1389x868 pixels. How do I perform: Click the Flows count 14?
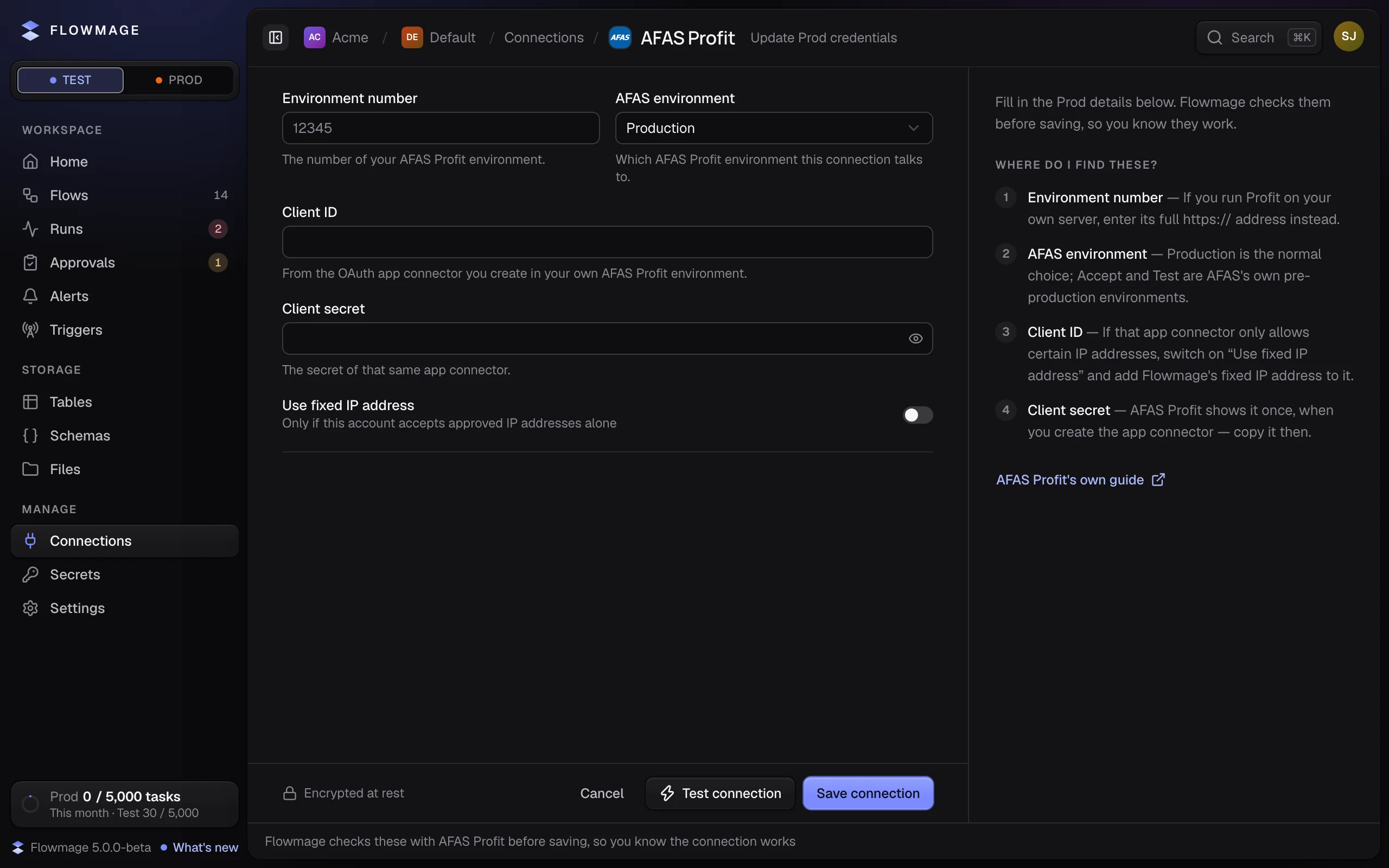pyautogui.click(x=220, y=195)
